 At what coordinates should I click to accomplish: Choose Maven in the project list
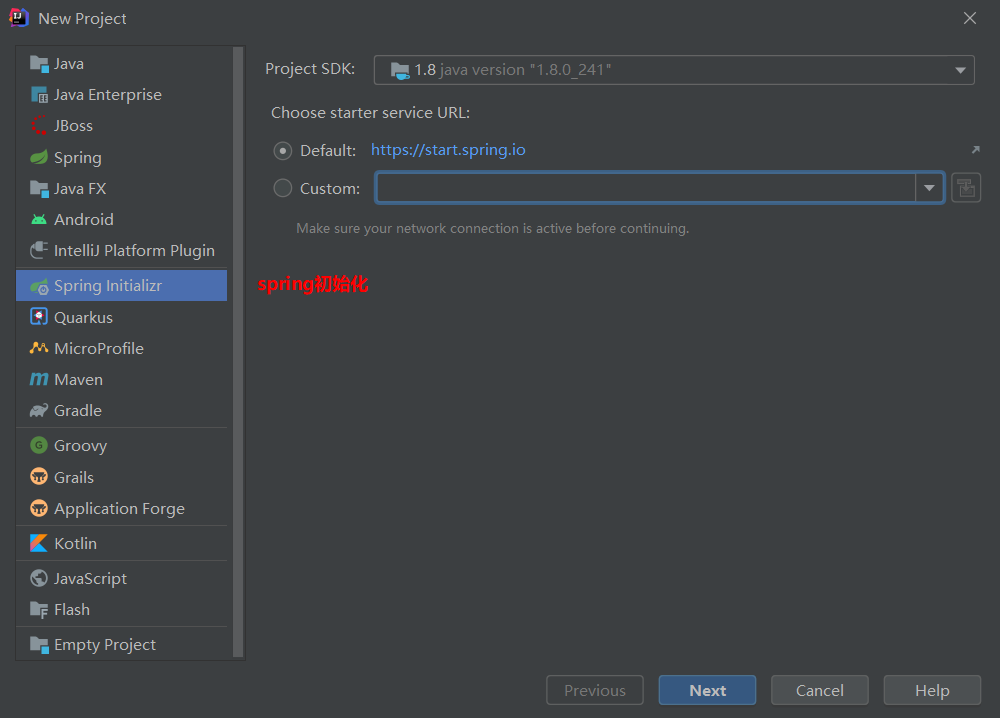pos(121,379)
